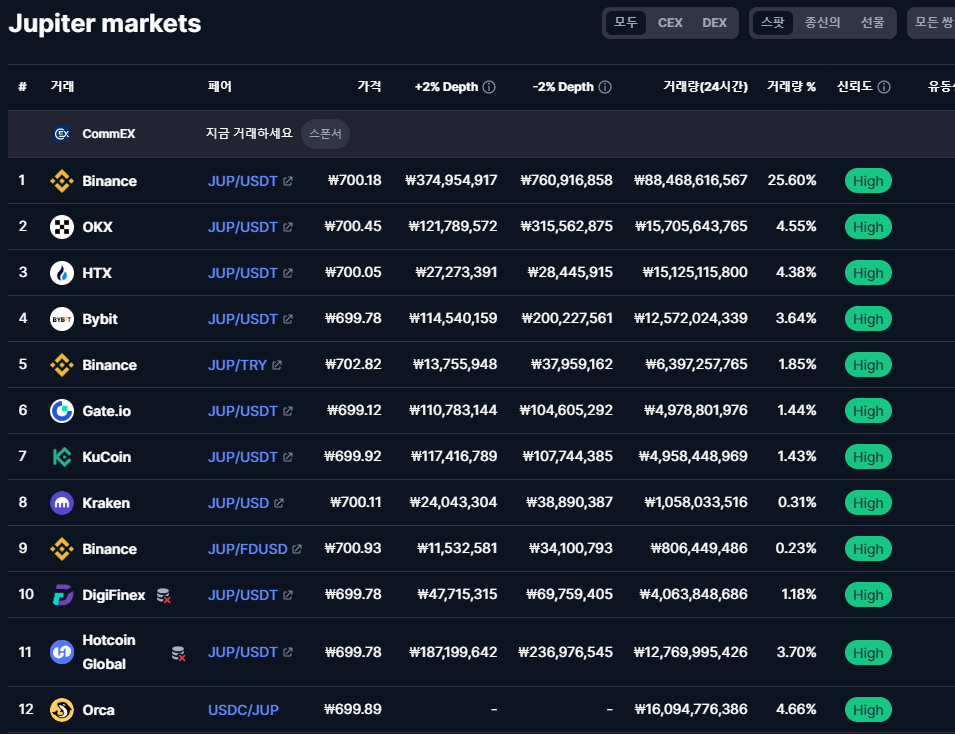Click the DigiFinex warning database icon
This screenshot has width=955, height=734.
tap(163, 595)
